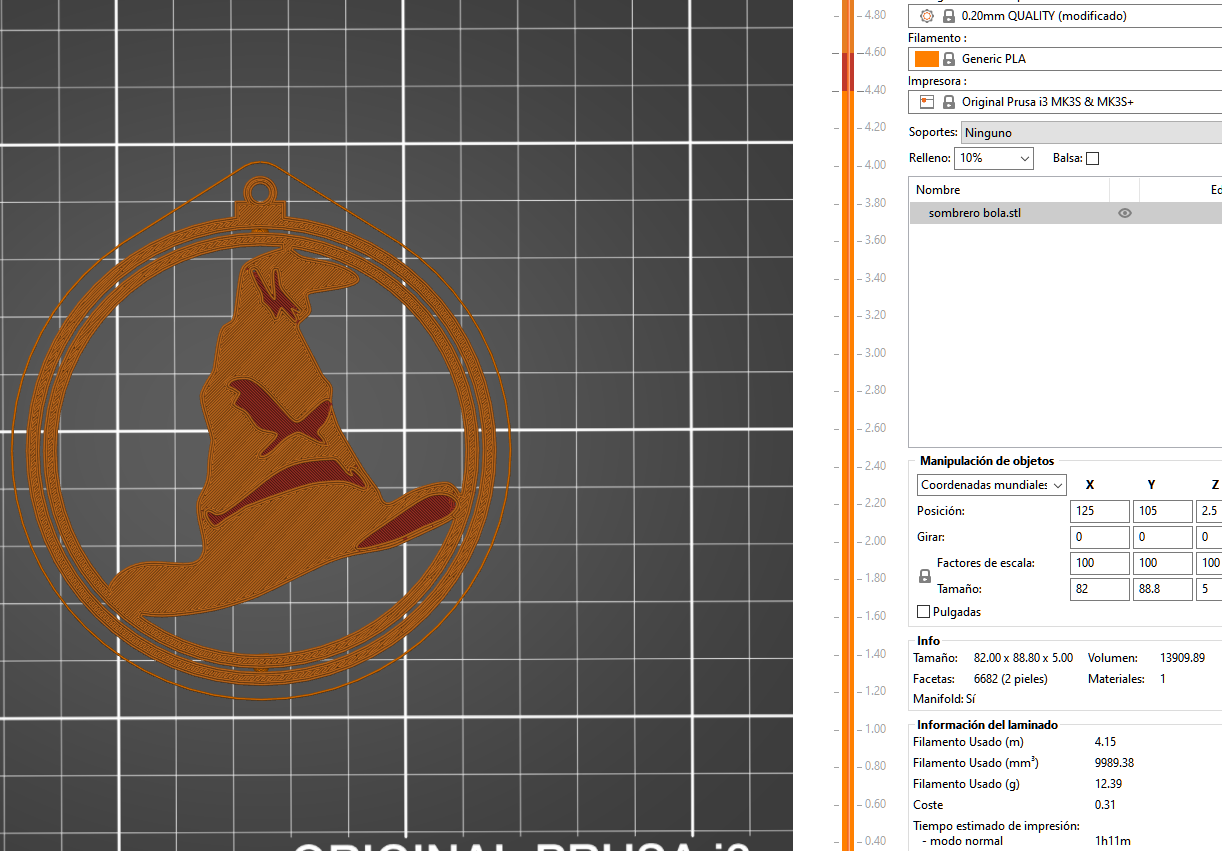Click the Coste value 0.31

[x=1106, y=805]
